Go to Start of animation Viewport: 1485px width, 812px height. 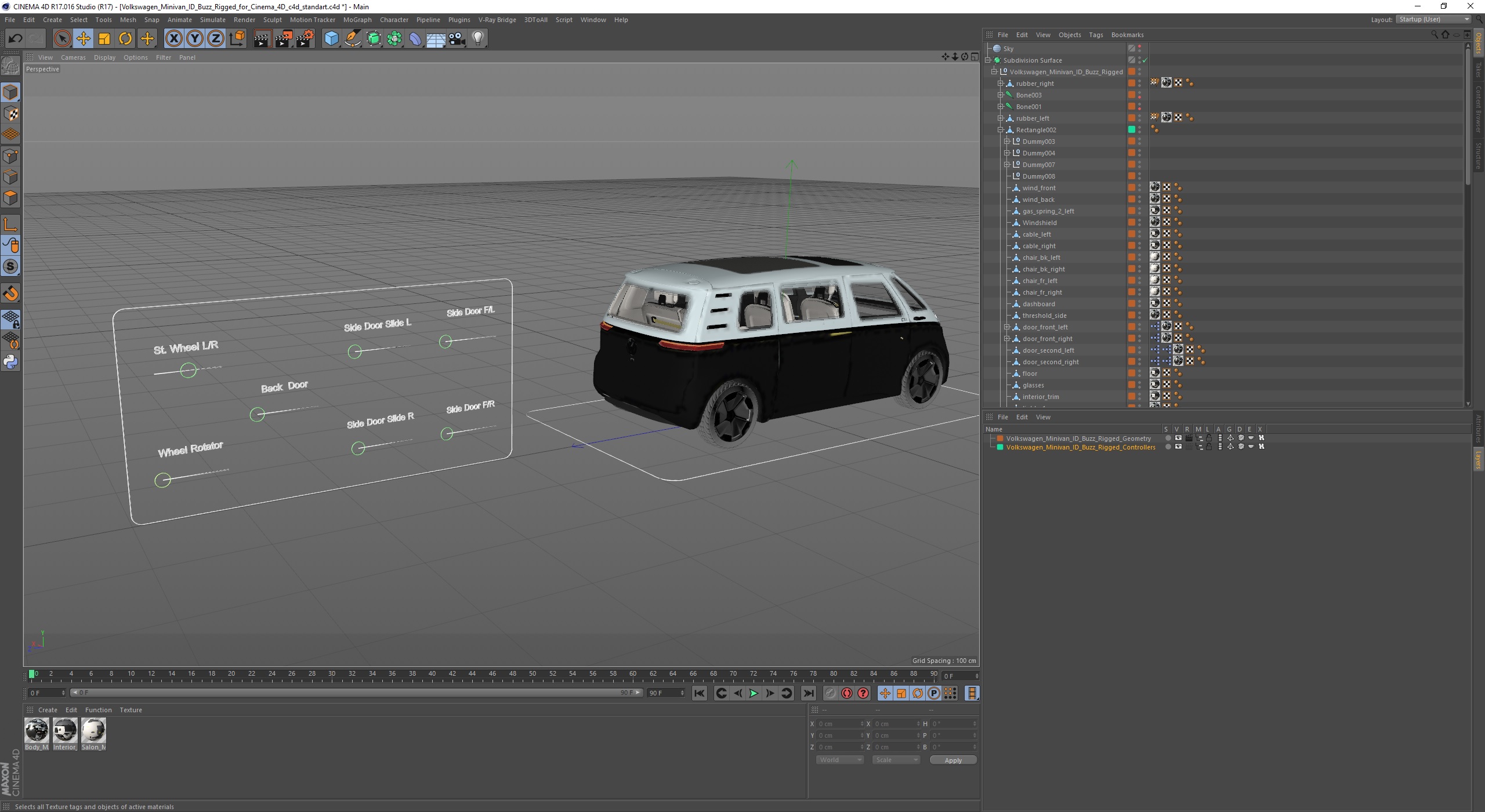[700, 693]
